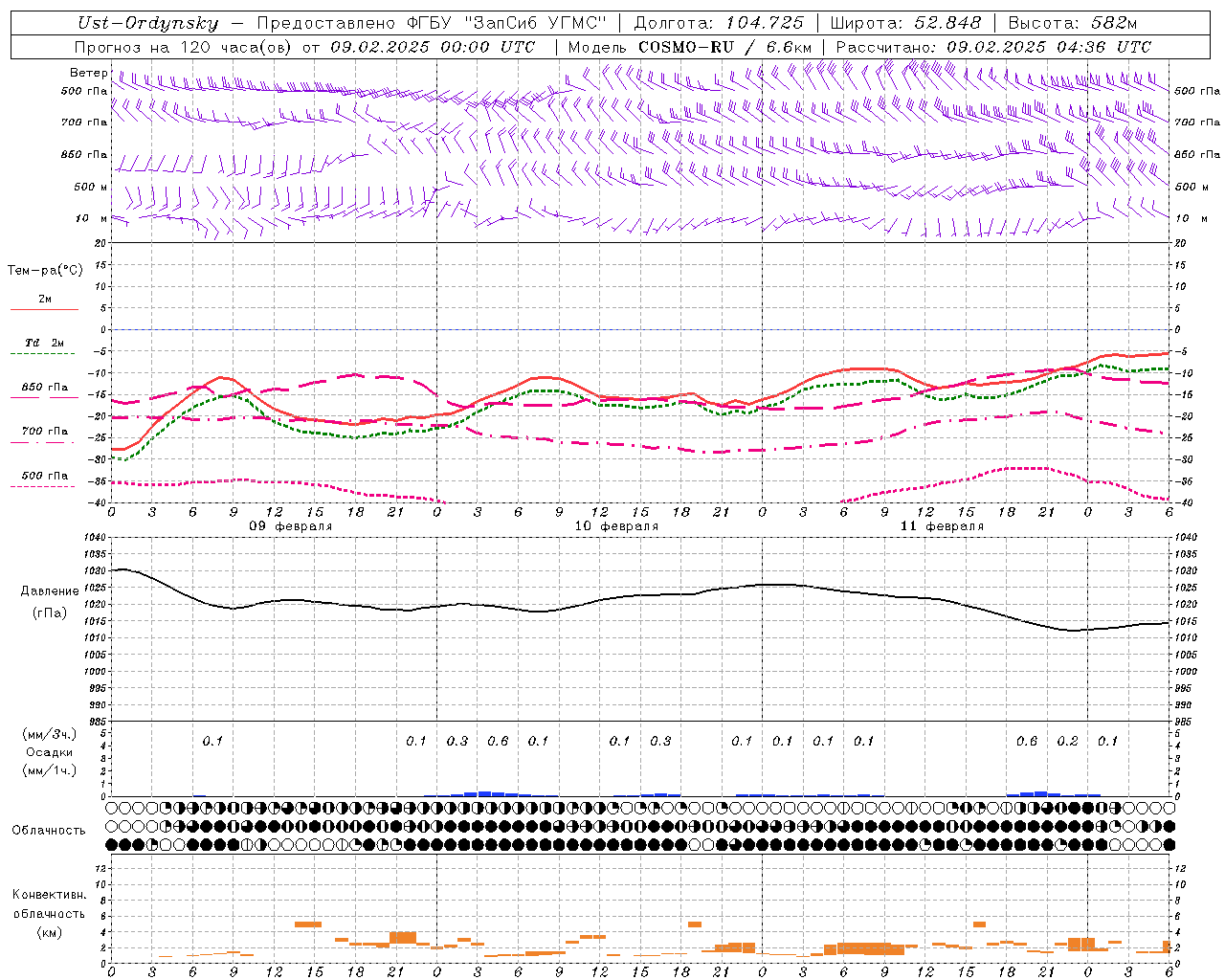Viewport: 1225px width, 980px height.
Task: Click the 0.2 precipitation value
Action: tap(1067, 742)
